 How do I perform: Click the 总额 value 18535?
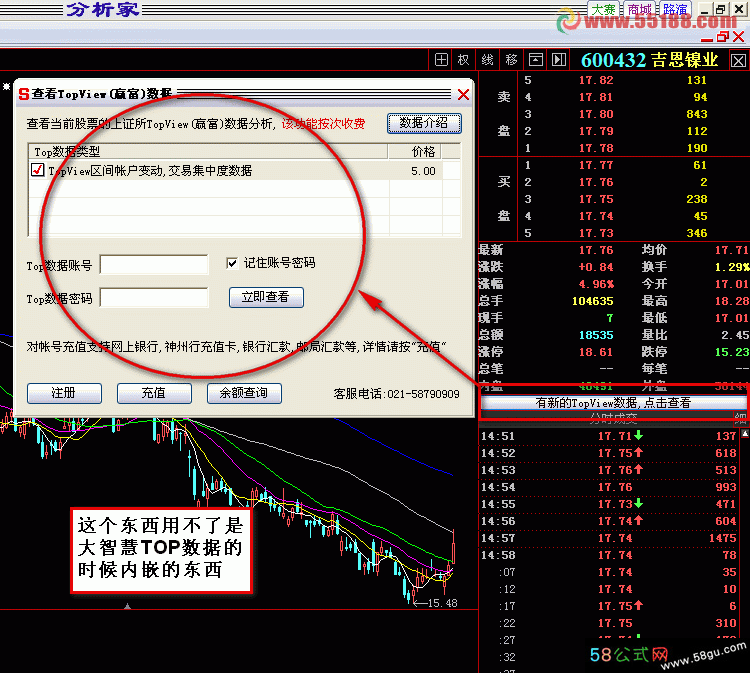coord(596,335)
